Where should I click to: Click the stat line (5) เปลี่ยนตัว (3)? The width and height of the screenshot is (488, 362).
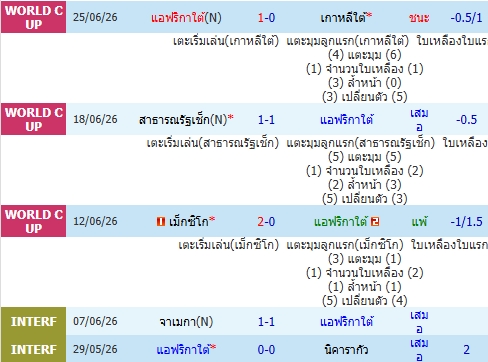tap(365, 199)
